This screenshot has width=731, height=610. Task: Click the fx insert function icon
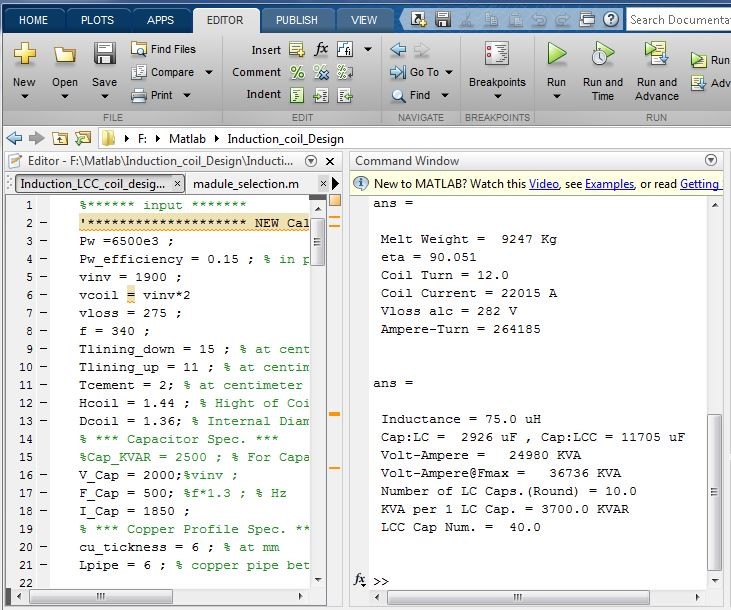[321, 49]
